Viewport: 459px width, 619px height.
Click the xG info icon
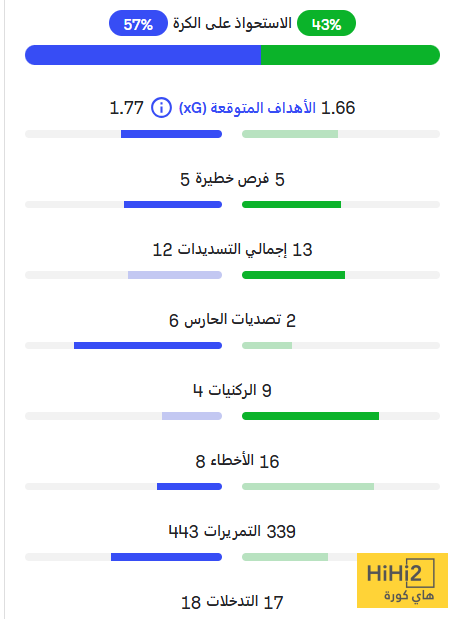[161, 107]
